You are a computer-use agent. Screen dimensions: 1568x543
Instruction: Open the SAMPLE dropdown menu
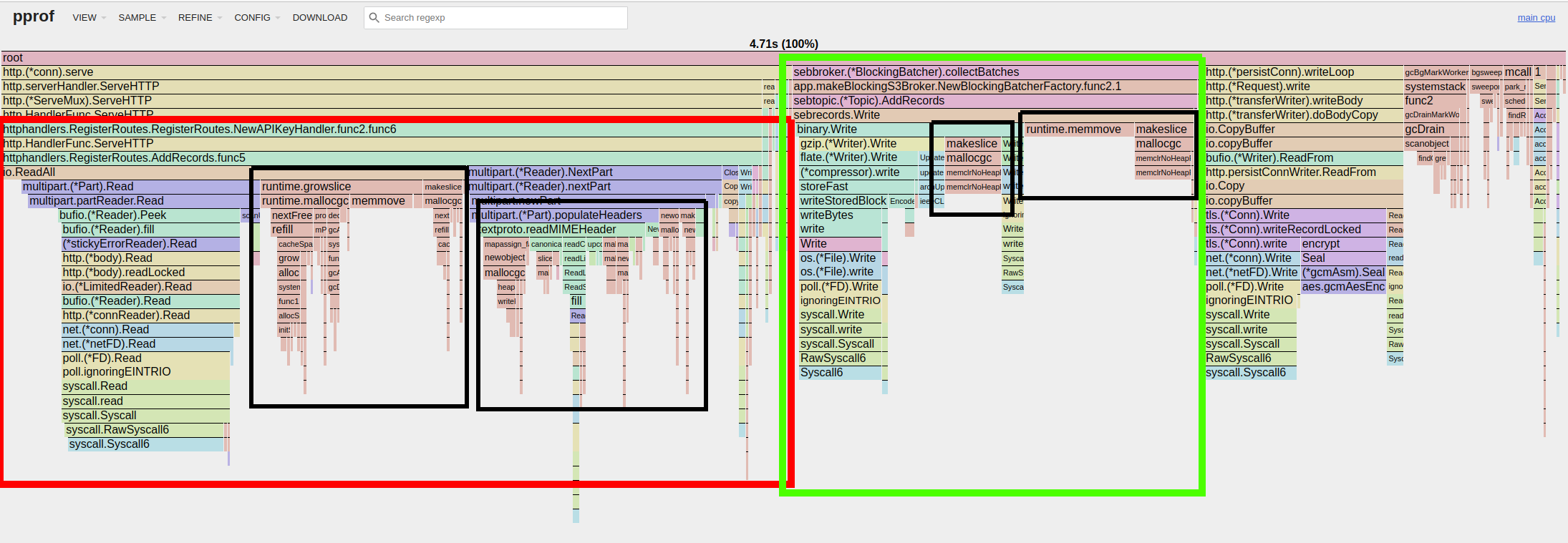142,17
